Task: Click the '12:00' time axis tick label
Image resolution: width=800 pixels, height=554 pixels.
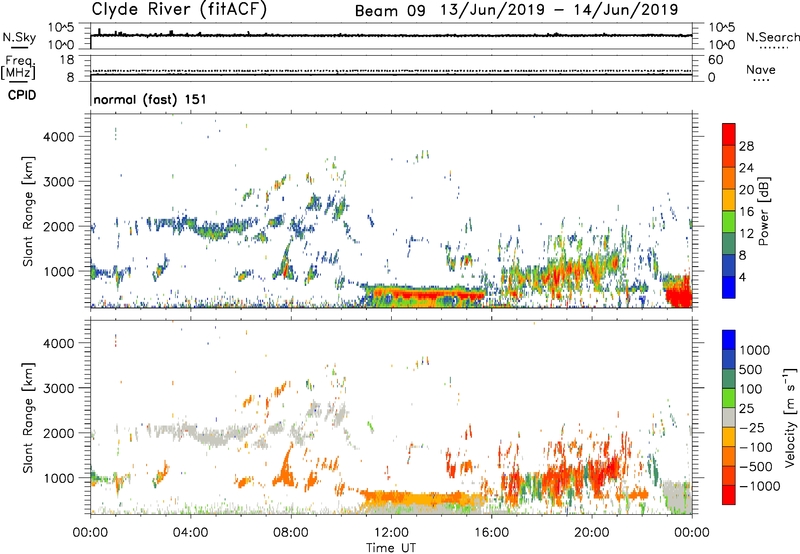Action: (x=391, y=533)
